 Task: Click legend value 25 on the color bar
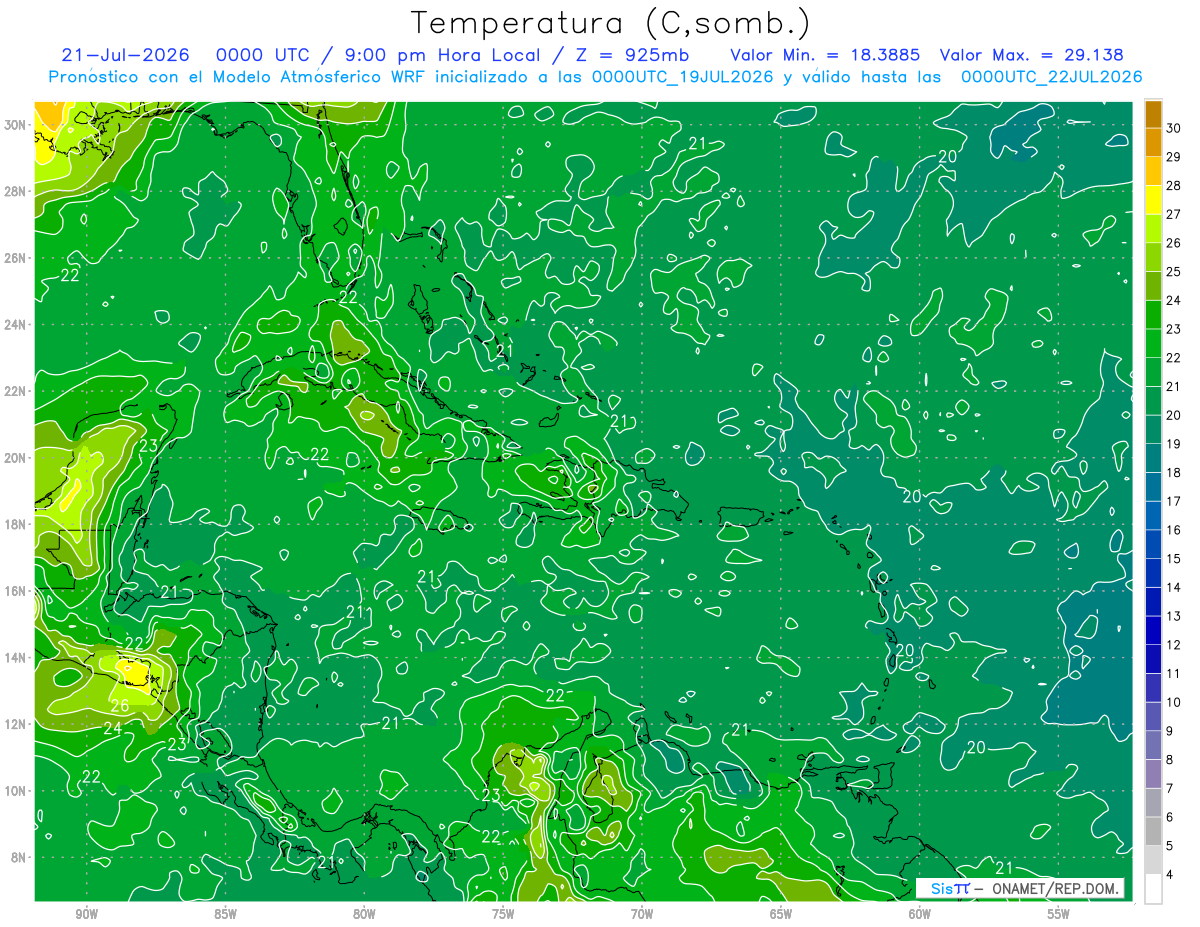[1174, 272]
